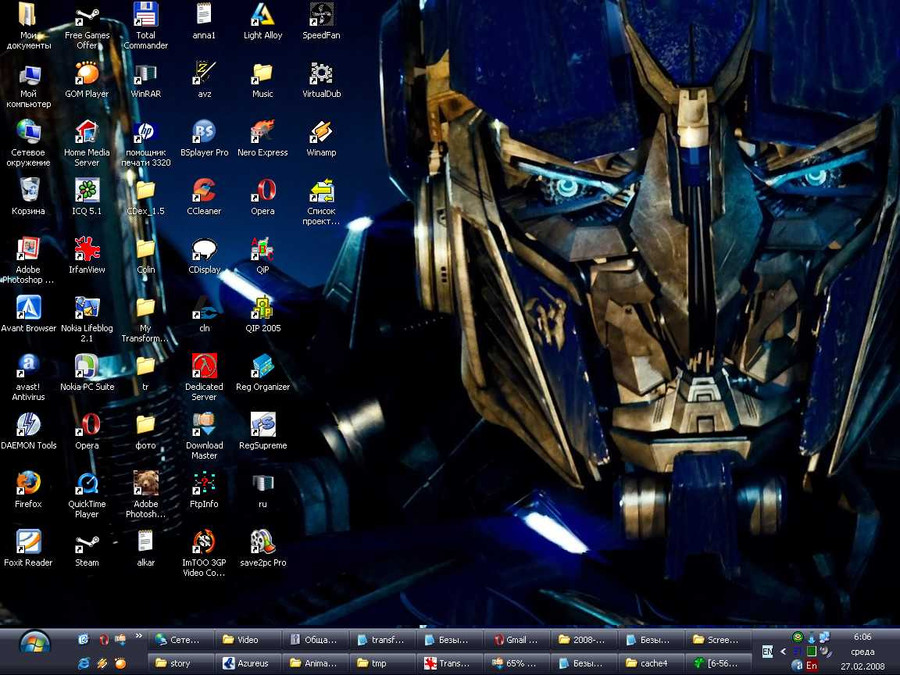Viewport: 900px width, 675px height.
Task: Open QuickTime Player shortcut
Action: coord(87,495)
